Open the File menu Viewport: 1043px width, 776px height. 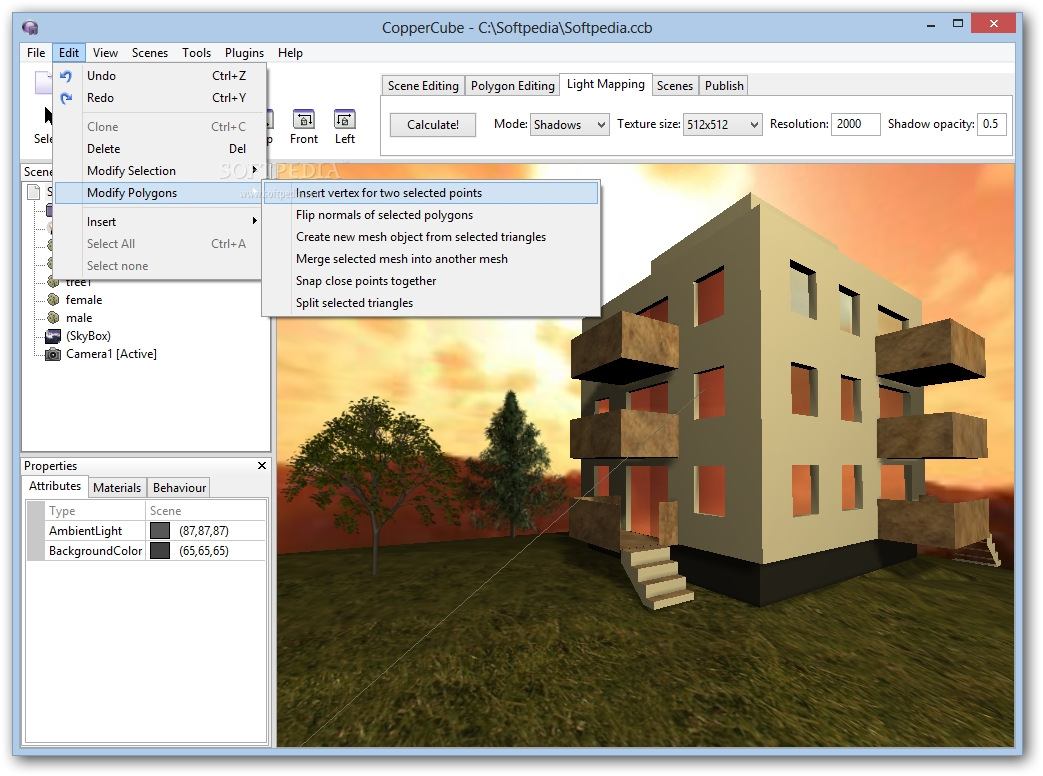coord(36,53)
